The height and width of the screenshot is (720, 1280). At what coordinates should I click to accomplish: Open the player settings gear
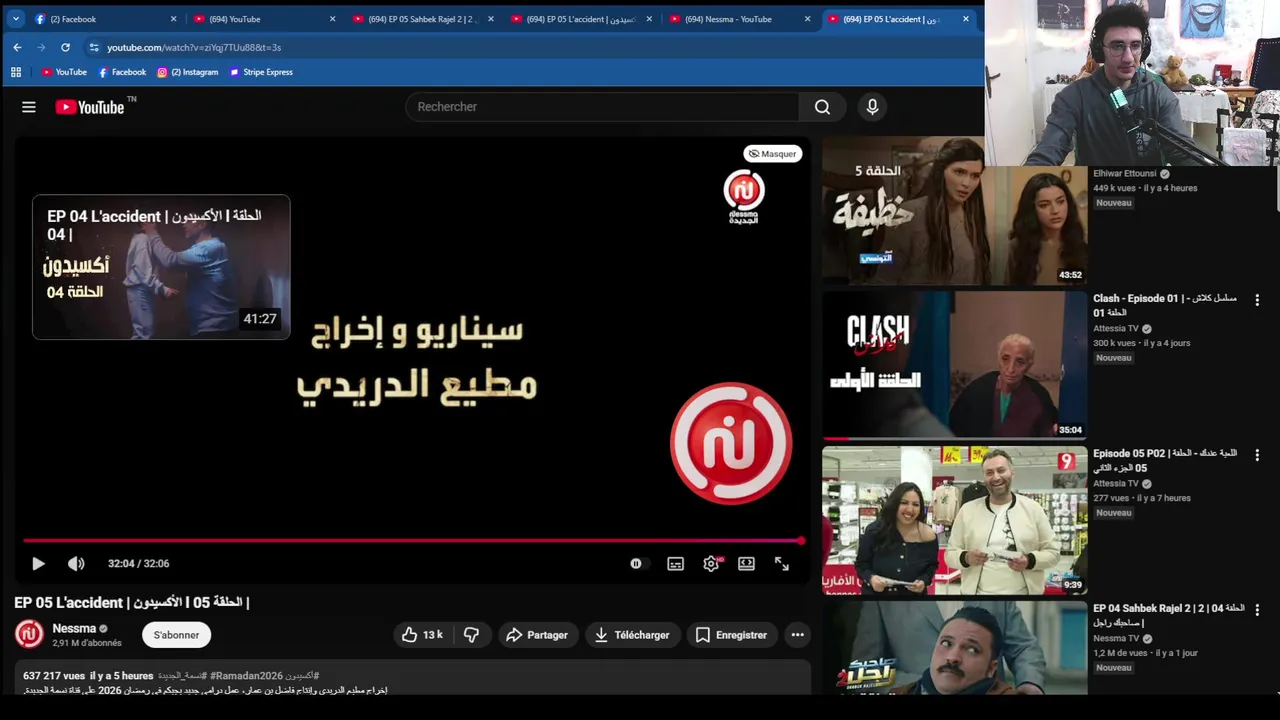[711, 564]
